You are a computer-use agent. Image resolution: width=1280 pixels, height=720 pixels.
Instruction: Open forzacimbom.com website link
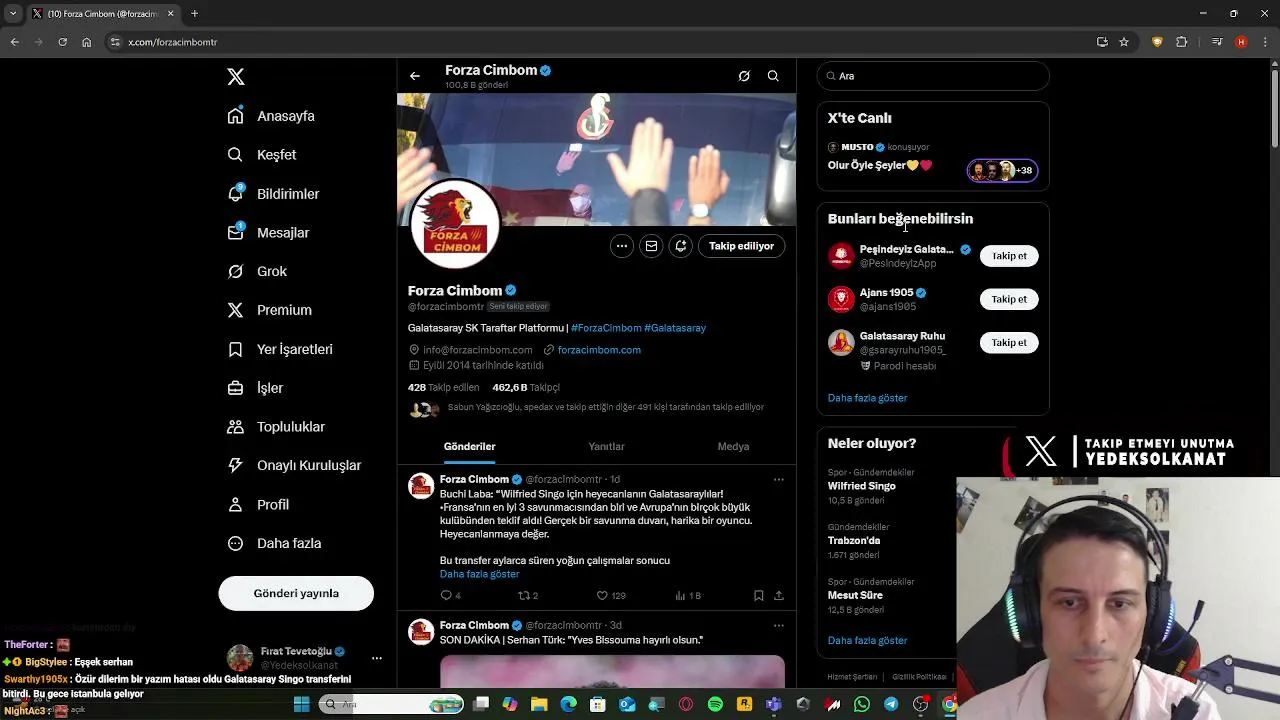coord(599,350)
